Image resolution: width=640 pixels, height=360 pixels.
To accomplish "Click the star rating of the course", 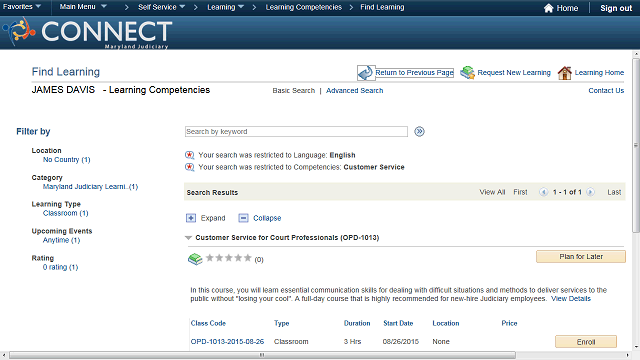I will tap(229, 258).
